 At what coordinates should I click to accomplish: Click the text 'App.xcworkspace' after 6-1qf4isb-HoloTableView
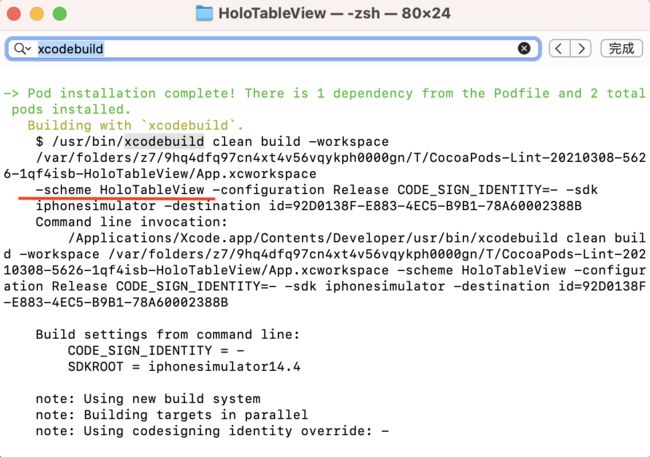click(x=256, y=174)
